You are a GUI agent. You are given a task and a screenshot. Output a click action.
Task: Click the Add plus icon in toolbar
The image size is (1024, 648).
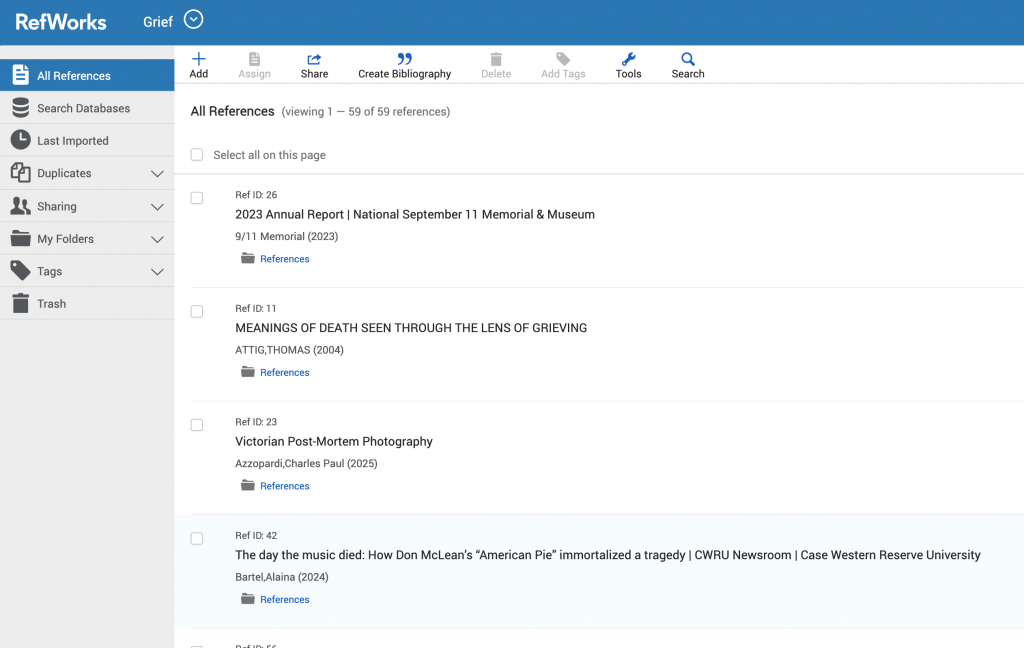point(198,60)
